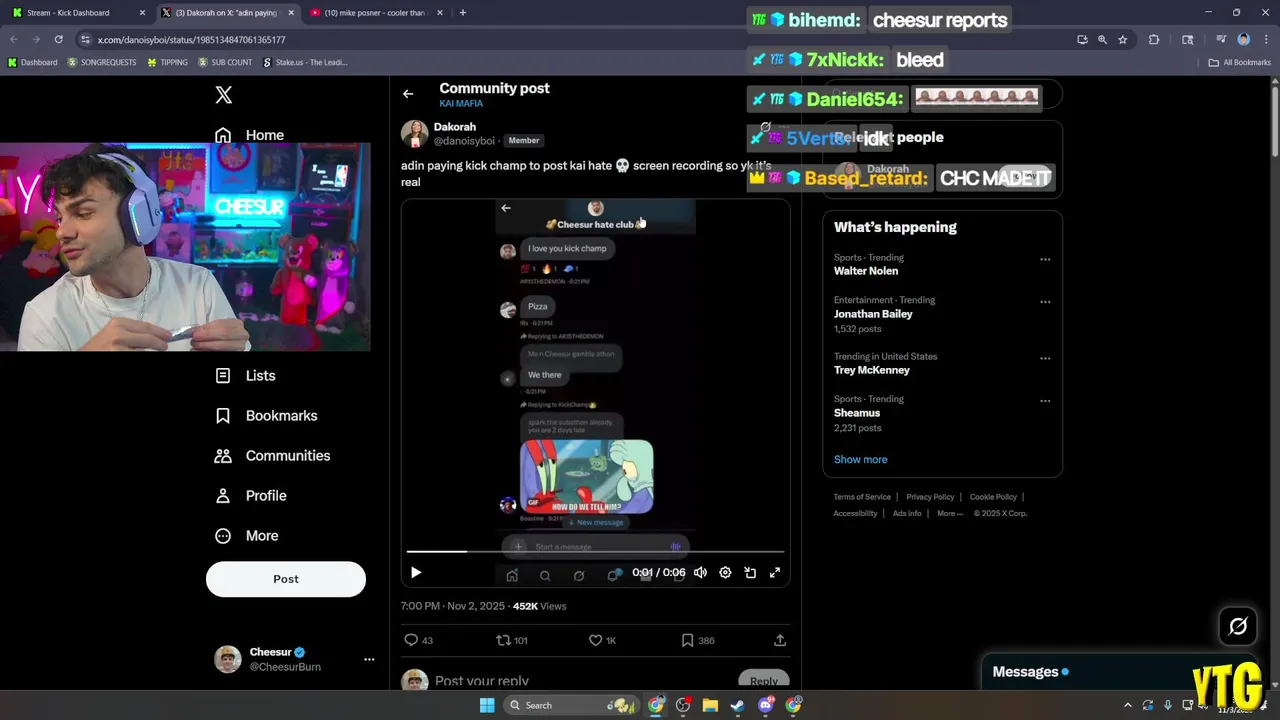1280x720 pixels.
Task: Click the back arrow beside Community post
Action: click(408, 94)
